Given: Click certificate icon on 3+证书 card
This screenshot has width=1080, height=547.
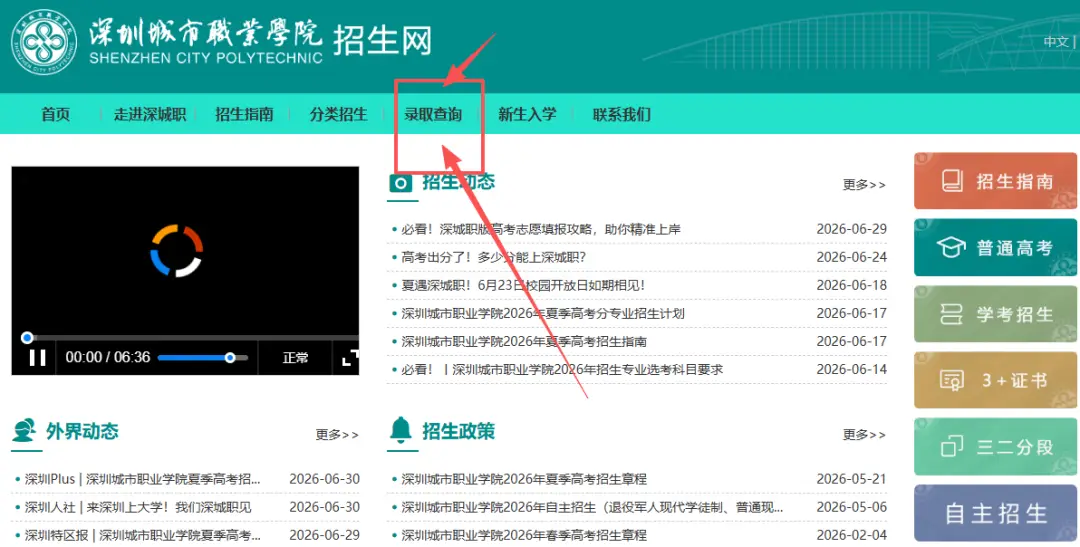Looking at the screenshot, I should pyautogui.click(x=952, y=380).
